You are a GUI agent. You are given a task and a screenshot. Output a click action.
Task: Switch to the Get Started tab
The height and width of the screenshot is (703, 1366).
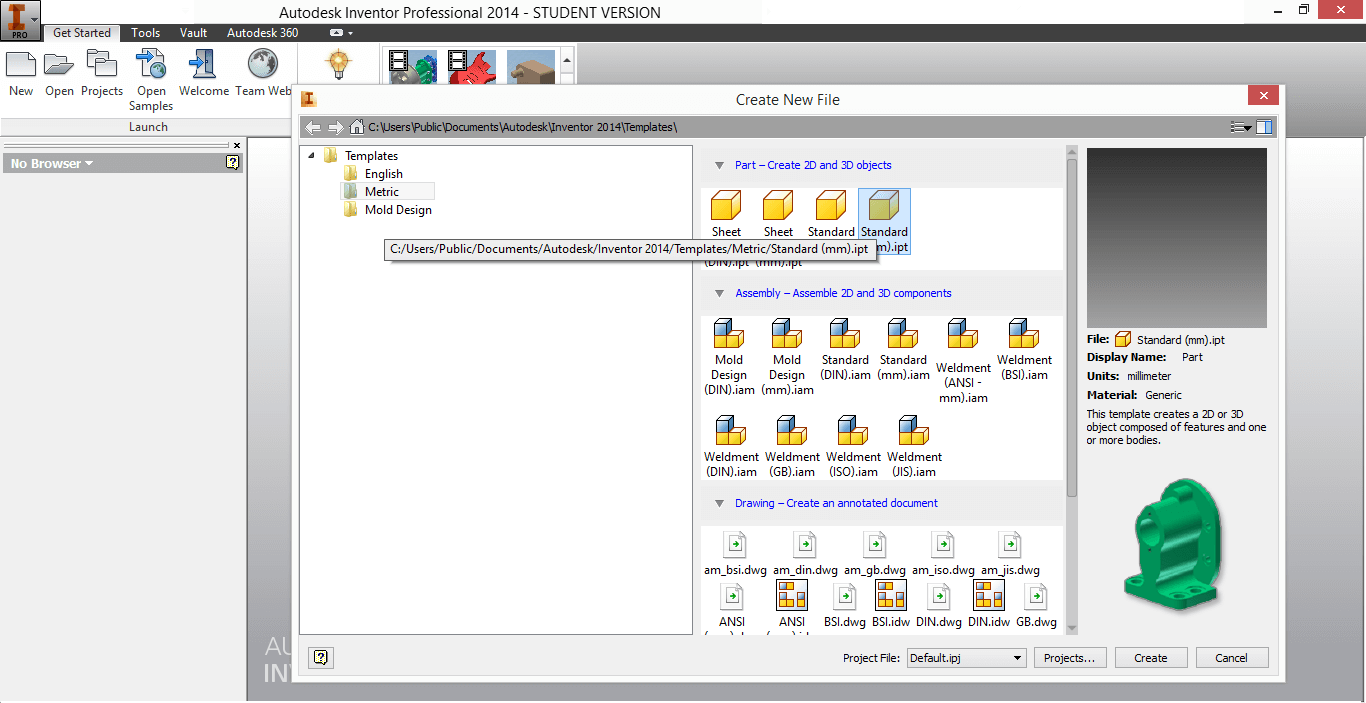(82, 33)
